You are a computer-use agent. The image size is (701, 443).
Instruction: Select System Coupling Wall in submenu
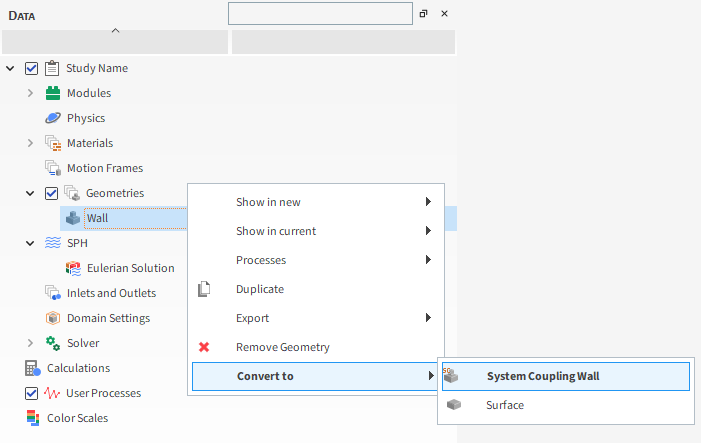tap(566, 376)
